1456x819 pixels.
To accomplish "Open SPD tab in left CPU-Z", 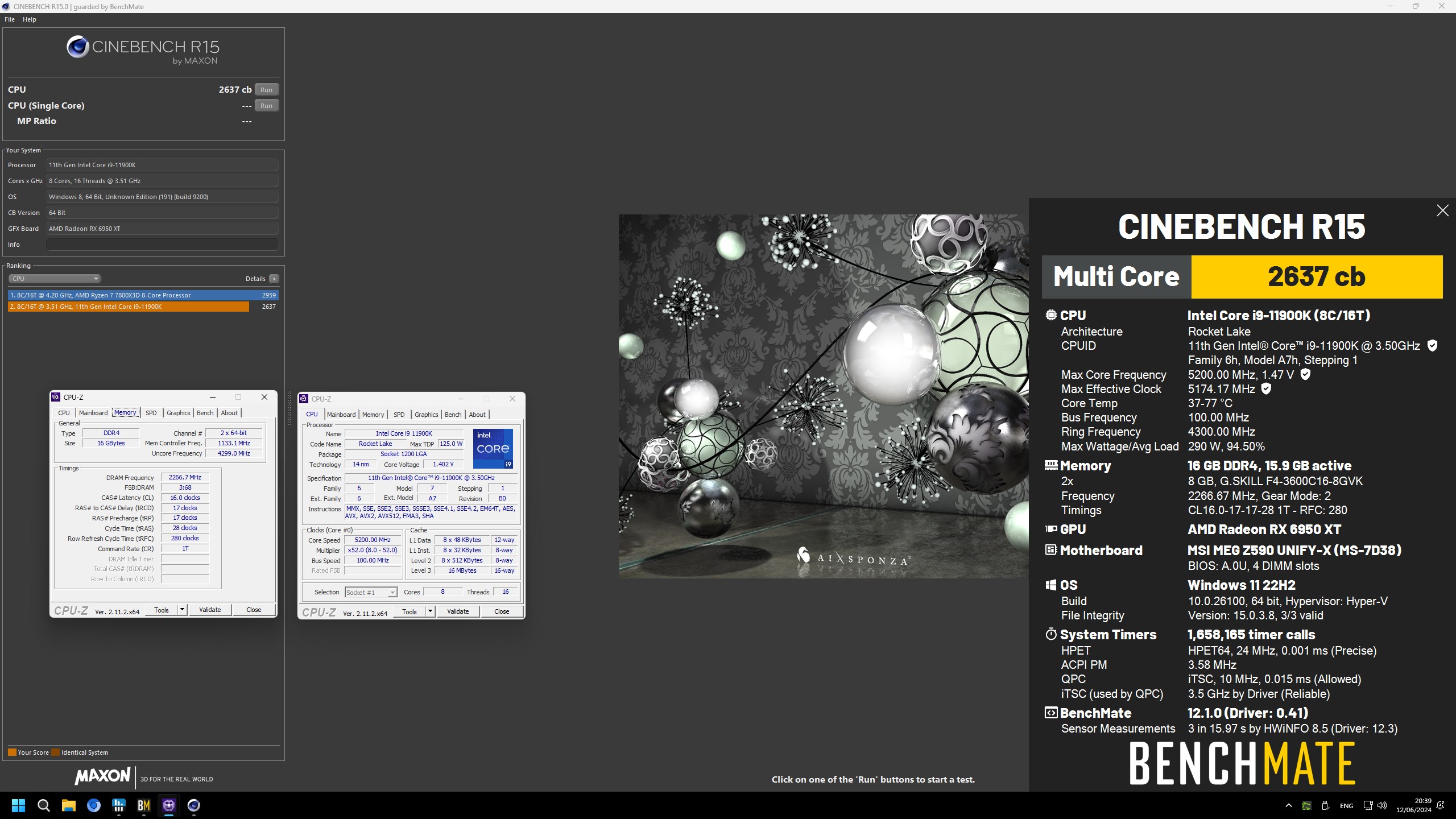I will pos(151,413).
